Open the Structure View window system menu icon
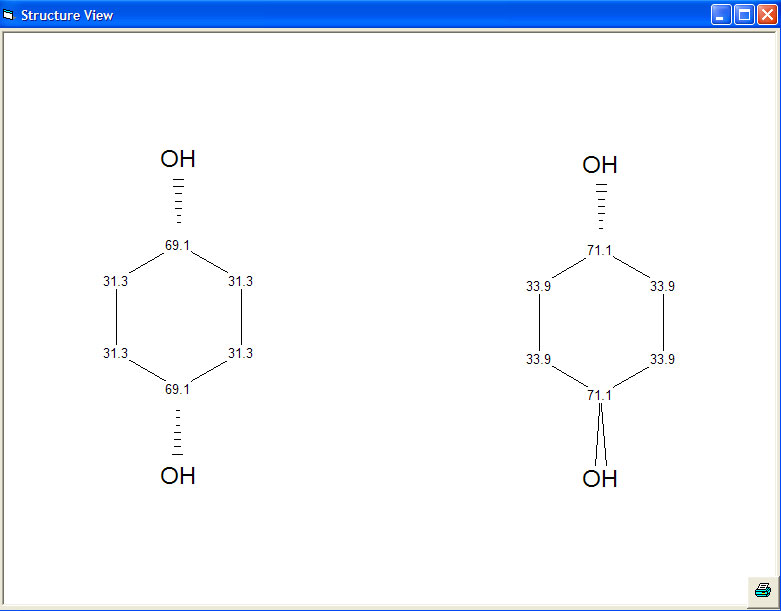781x611 pixels. tap(9, 15)
